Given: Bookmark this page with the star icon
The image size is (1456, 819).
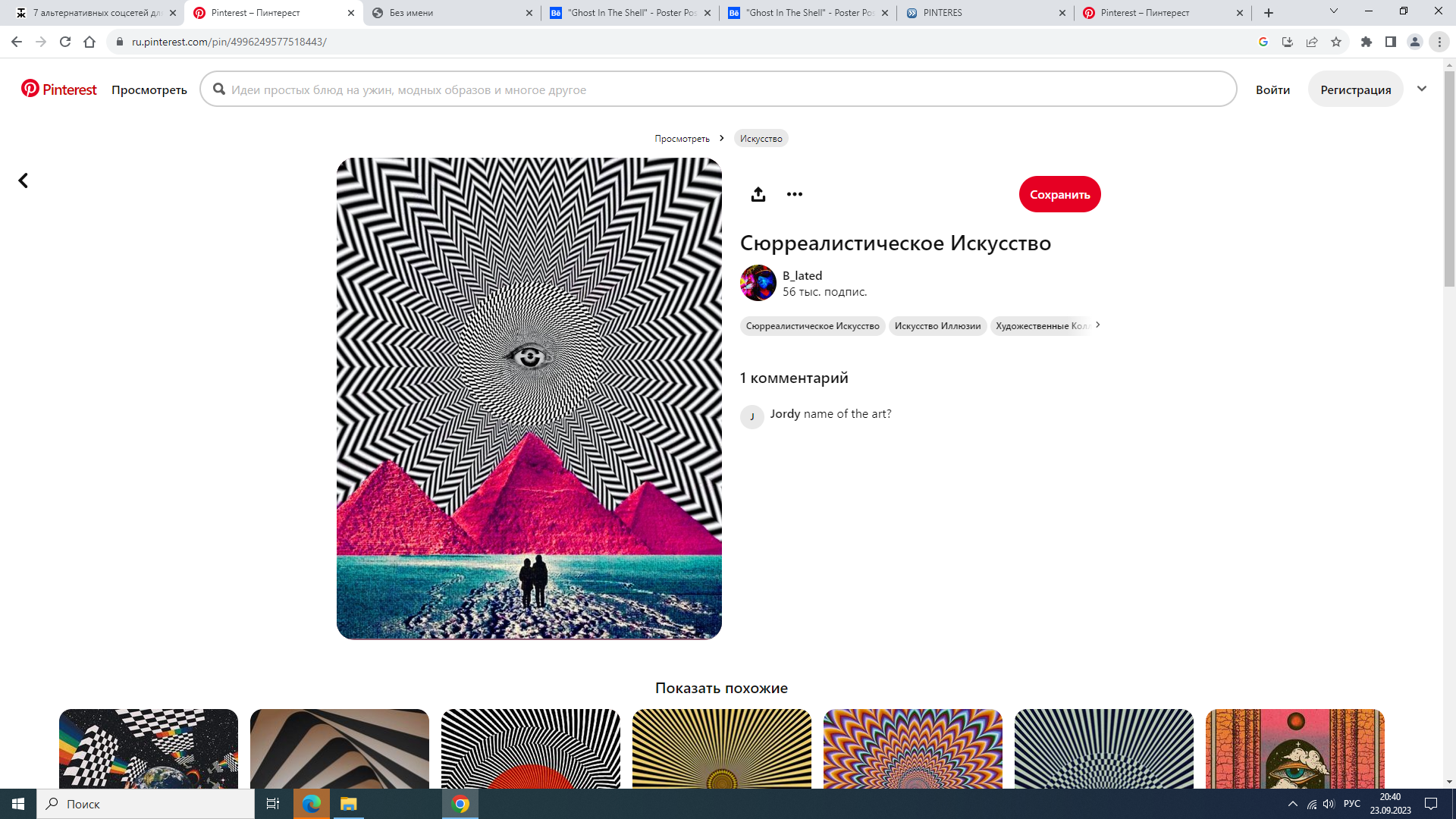Looking at the screenshot, I should pyautogui.click(x=1336, y=42).
